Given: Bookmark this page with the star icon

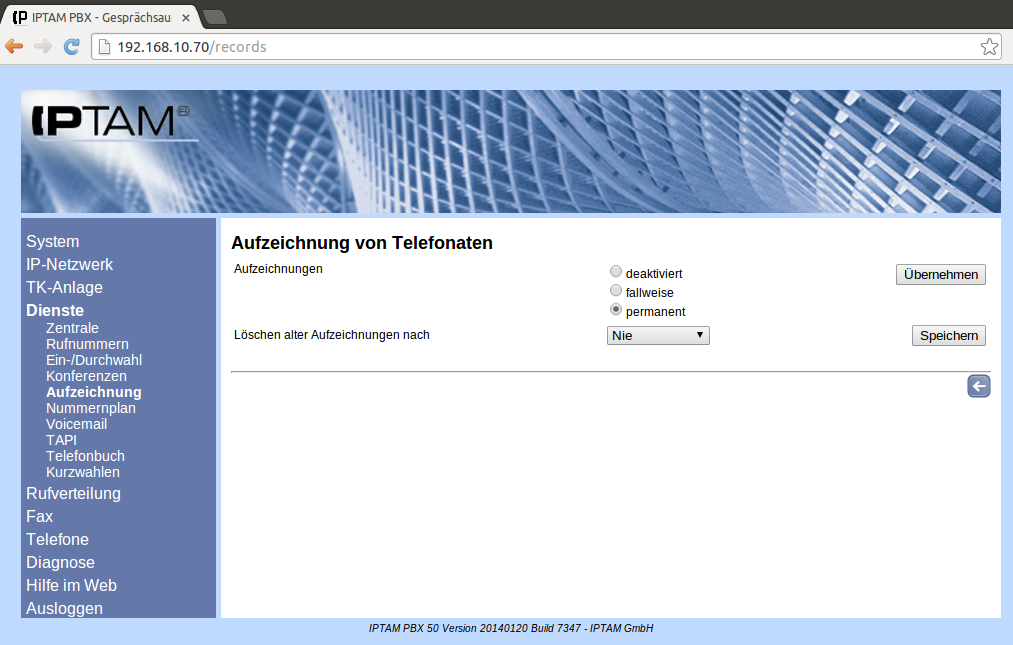Looking at the screenshot, I should point(988,46).
